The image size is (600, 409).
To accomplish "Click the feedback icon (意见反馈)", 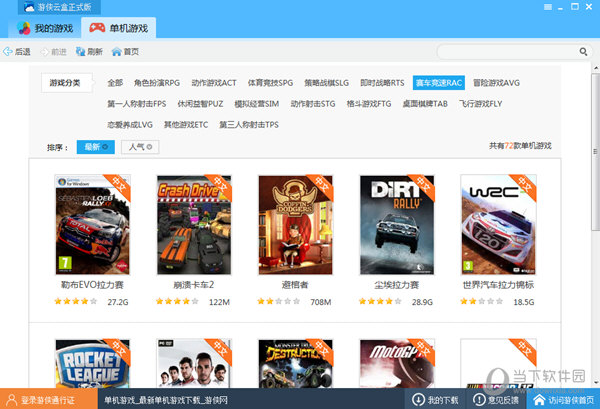I will click(x=479, y=400).
